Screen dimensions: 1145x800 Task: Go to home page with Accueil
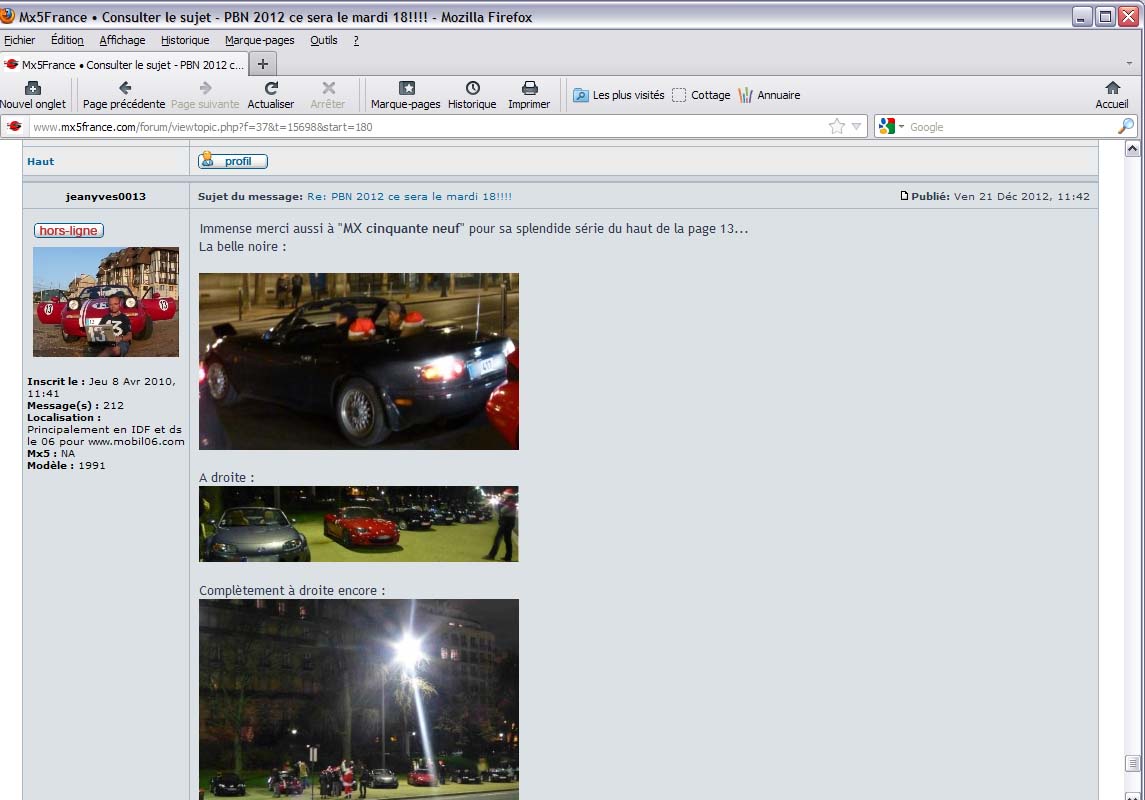[x=1112, y=95]
